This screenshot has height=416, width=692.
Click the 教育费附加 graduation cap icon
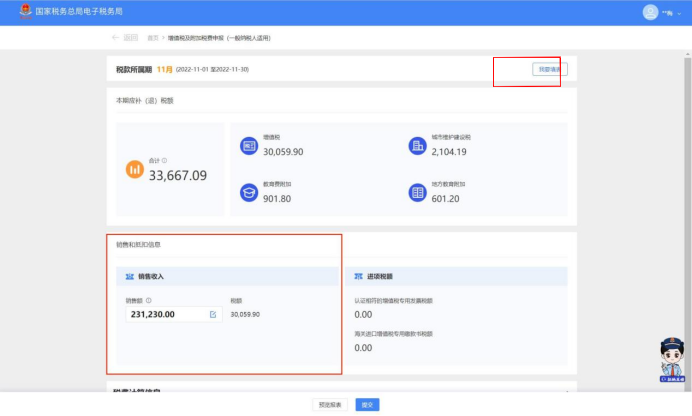[249, 192]
